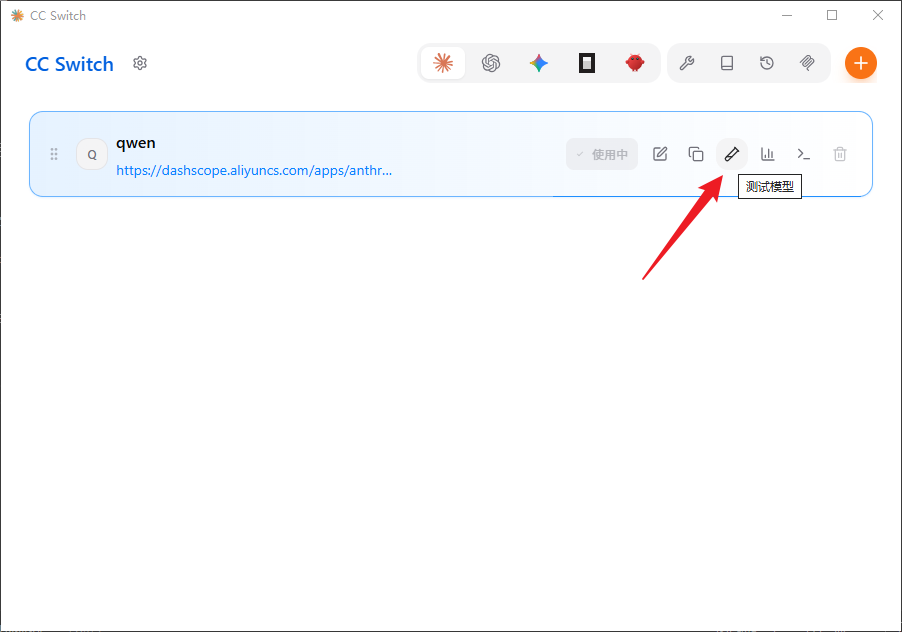Click the CC Switch title text
902x632 pixels.
click(69, 64)
